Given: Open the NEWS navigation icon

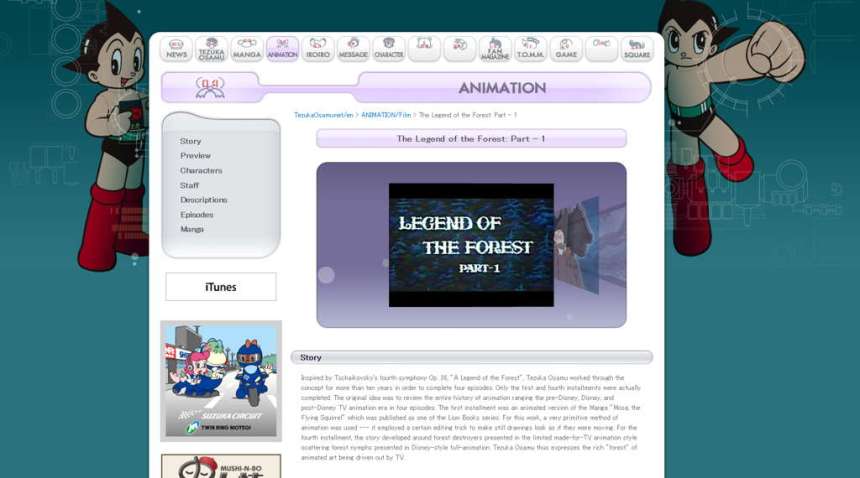Looking at the screenshot, I should tap(177, 49).
